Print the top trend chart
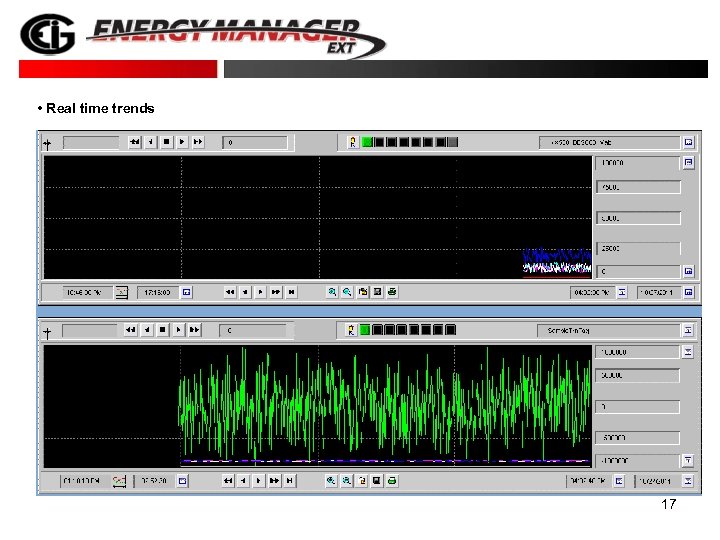The width and height of the screenshot is (720, 540). (x=392, y=292)
